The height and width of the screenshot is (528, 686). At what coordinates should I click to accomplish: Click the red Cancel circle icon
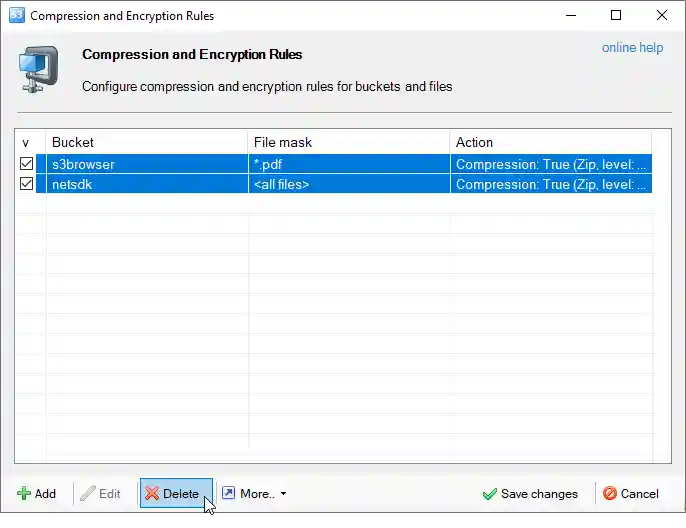610,494
